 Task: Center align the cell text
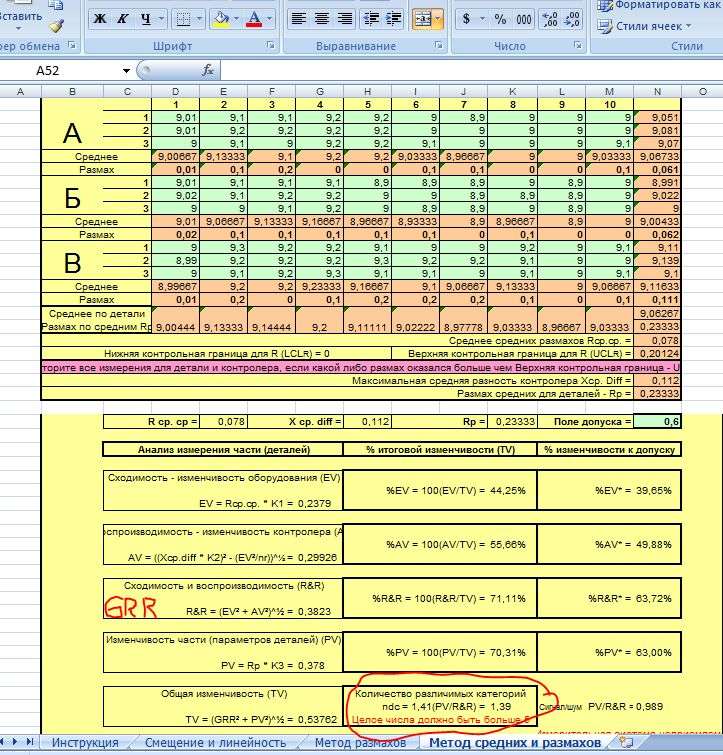[322, 19]
